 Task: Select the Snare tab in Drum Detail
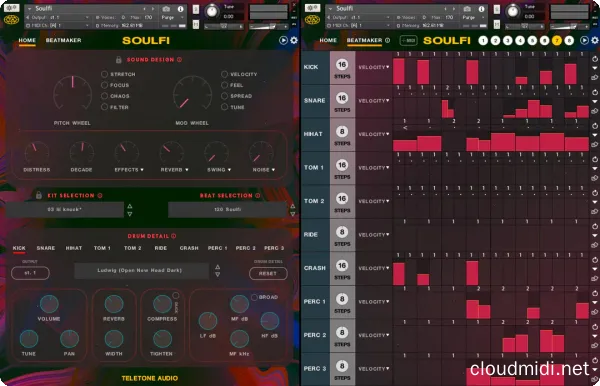[x=46, y=248]
